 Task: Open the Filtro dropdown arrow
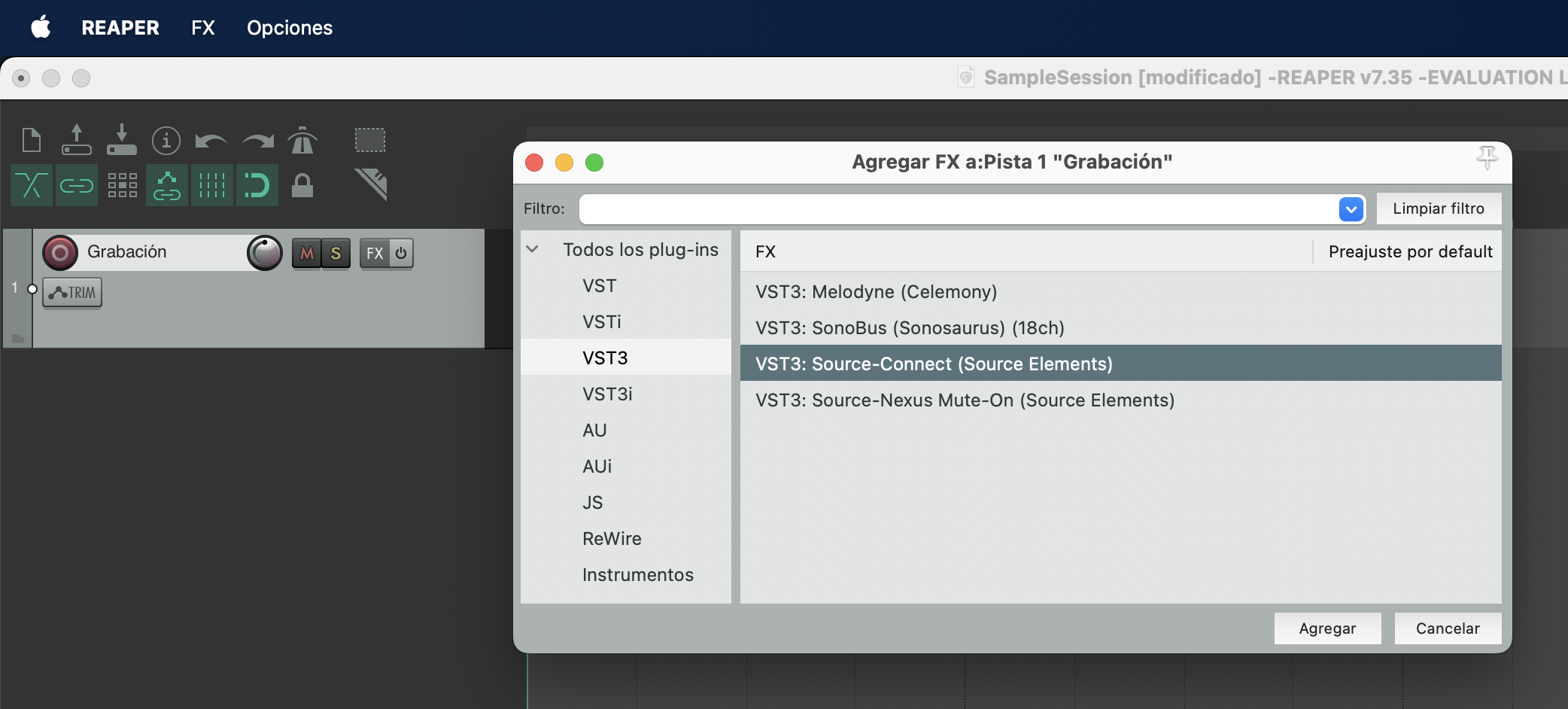pos(1351,209)
